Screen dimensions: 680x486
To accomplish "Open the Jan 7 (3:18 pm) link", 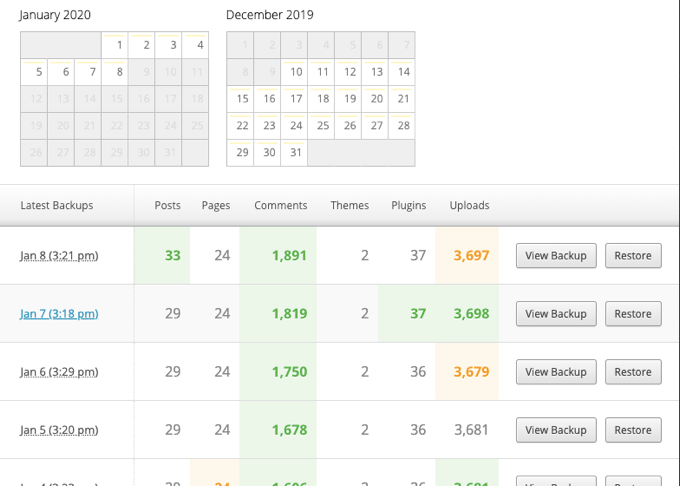I will [x=59, y=313].
